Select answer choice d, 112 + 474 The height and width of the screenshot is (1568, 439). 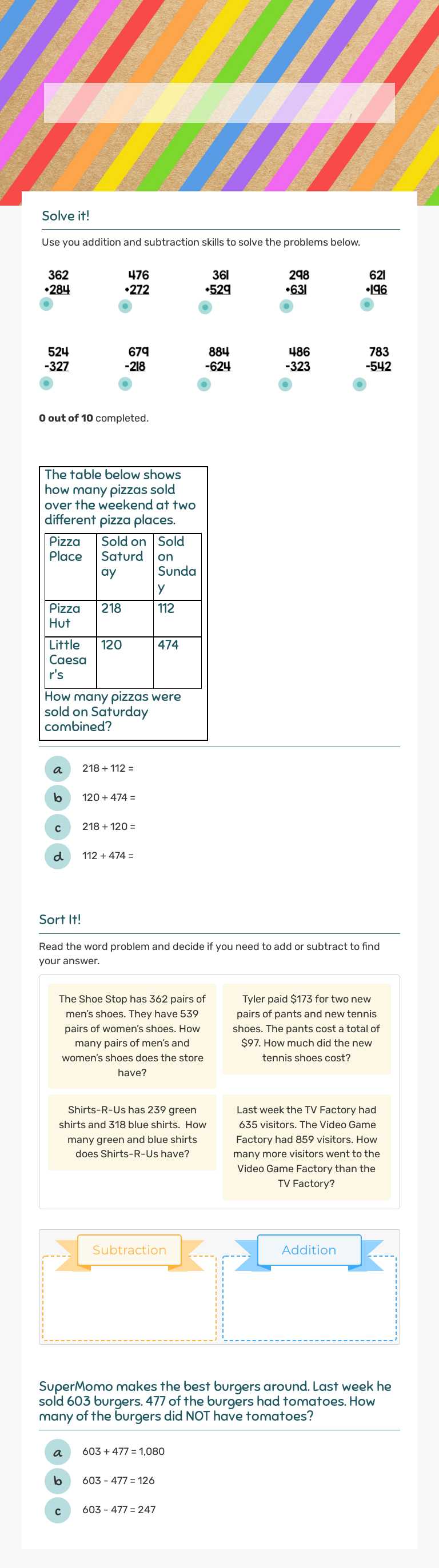[58, 856]
